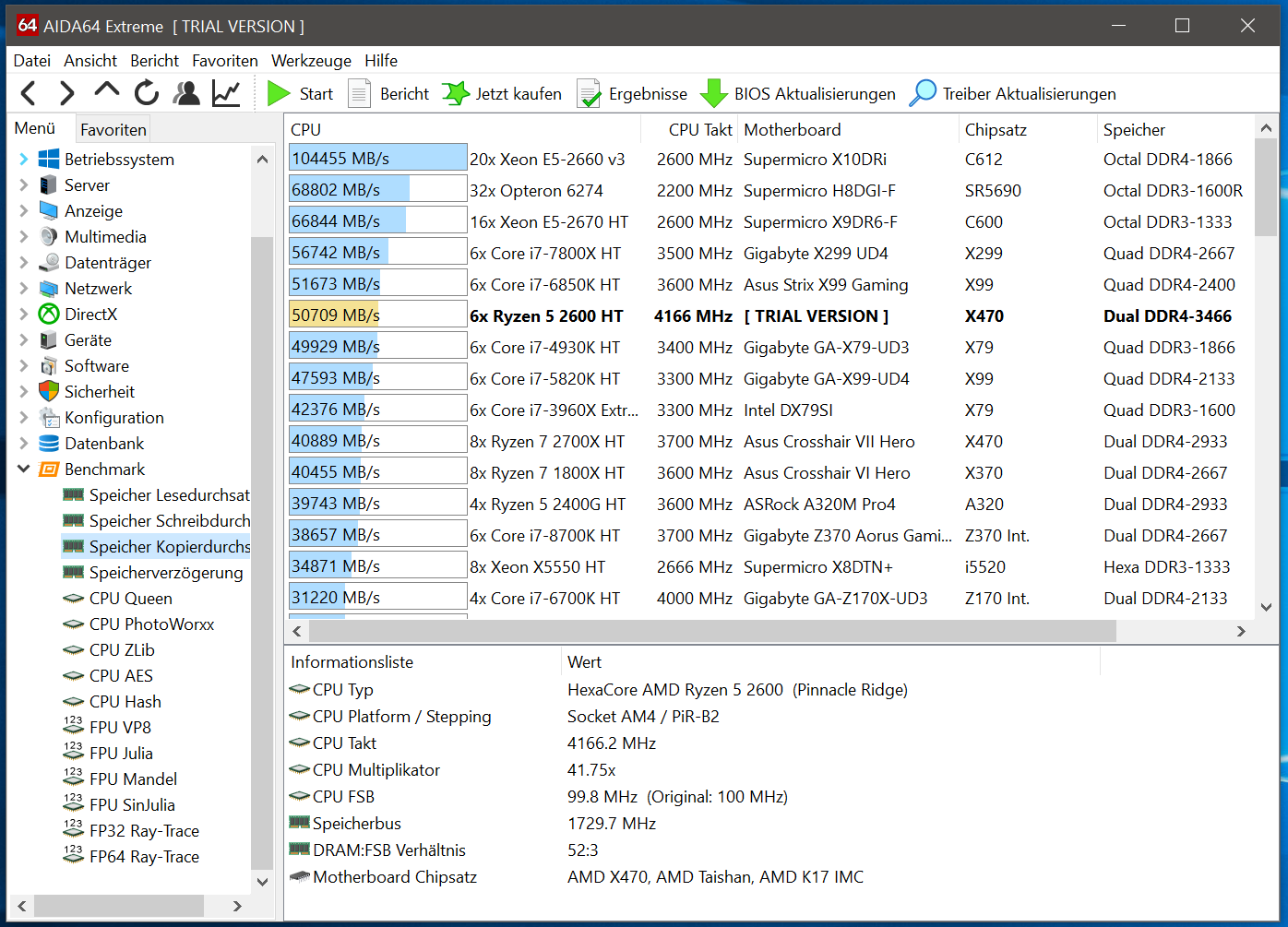The height and width of the screenshot is (927, 1288).
Task: Select Speicherverzögerung benchmark
Action: click(166, 572)
